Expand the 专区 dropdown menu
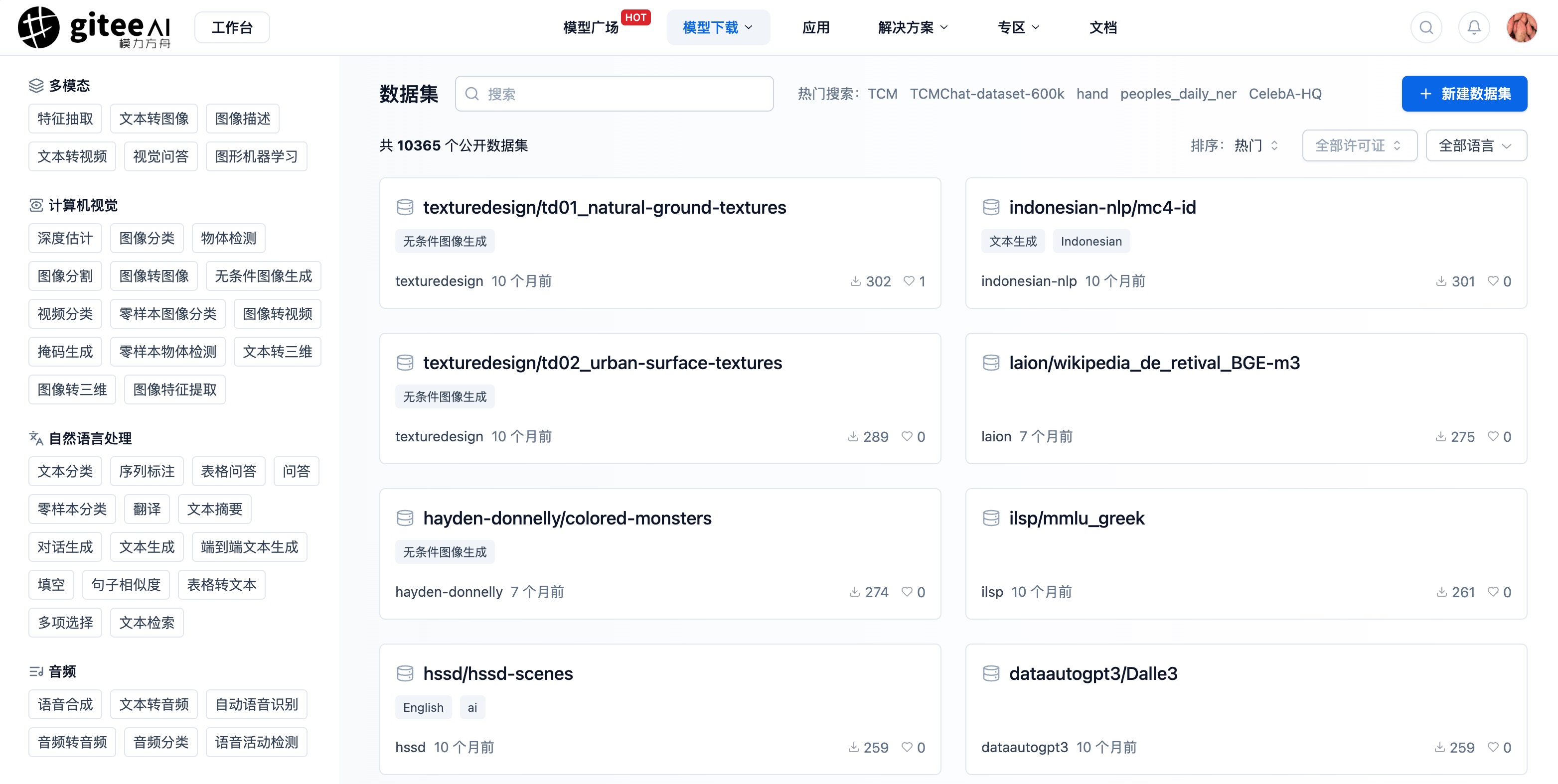 click(1019, 27)
